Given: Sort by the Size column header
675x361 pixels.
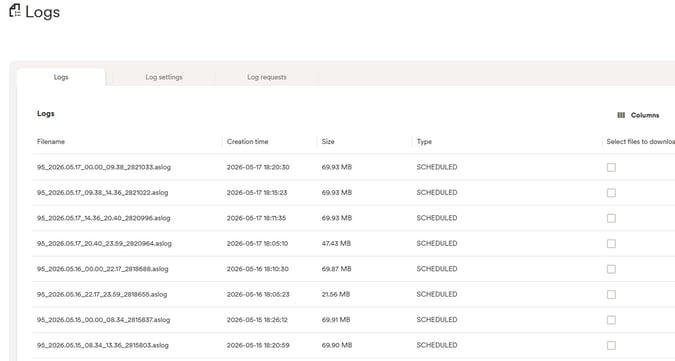Looking at the screenshot, I should click(x=328, y=142).
